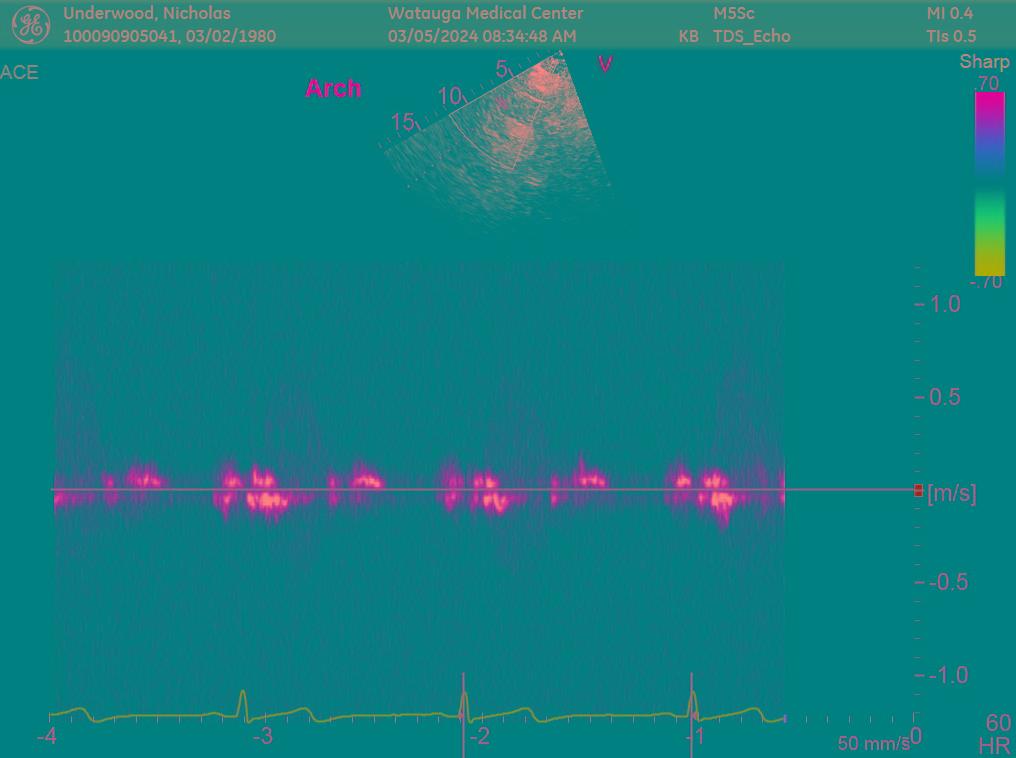The width and height of the screenshot is (1016, 758).
Task: Click the 50 mm/s sweep speed value
Action: tap(873, 743)
